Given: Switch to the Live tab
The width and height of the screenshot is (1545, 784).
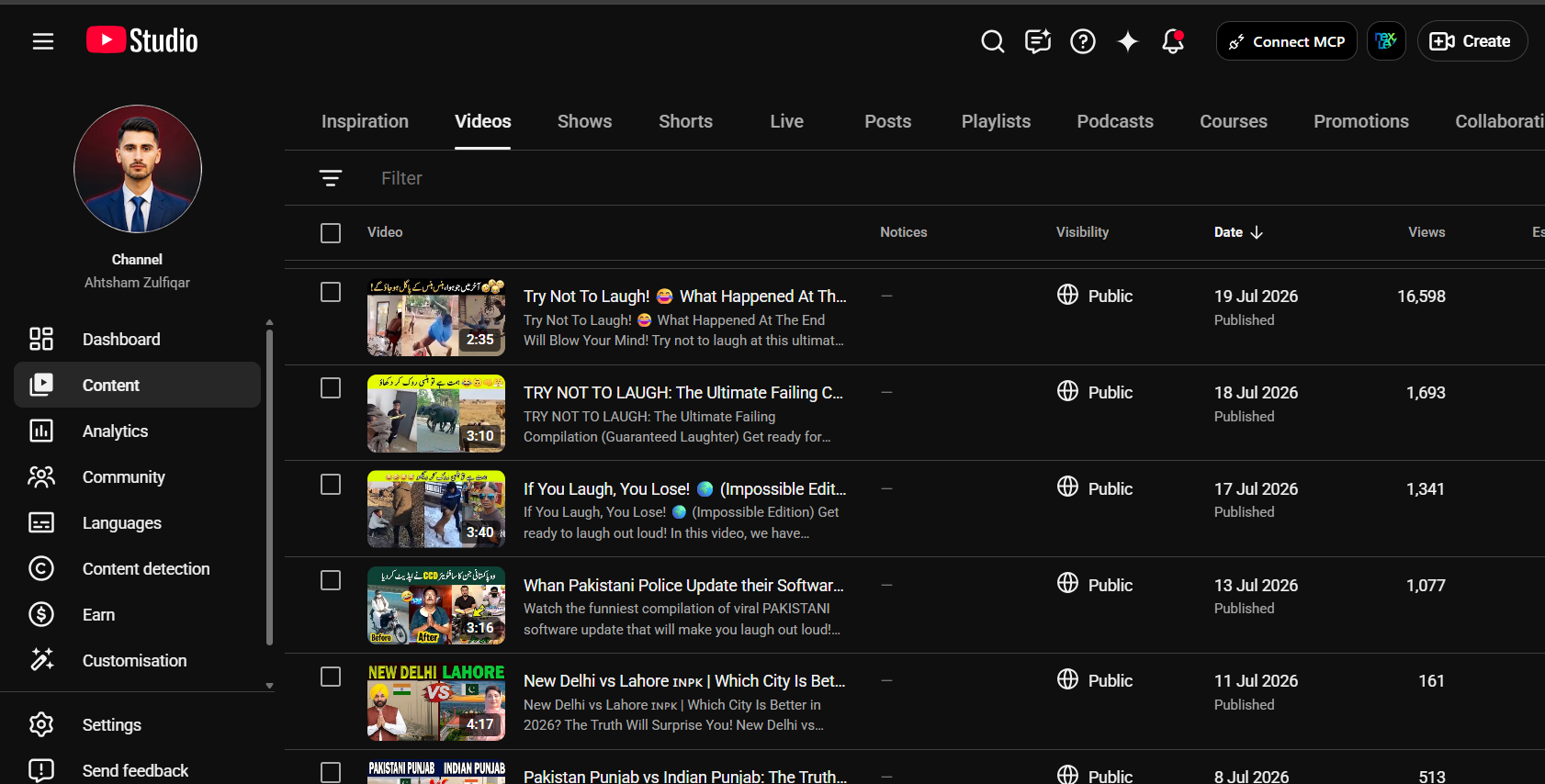Looking at the screenshot, I should pyautogui.click(x=786, y=121).
